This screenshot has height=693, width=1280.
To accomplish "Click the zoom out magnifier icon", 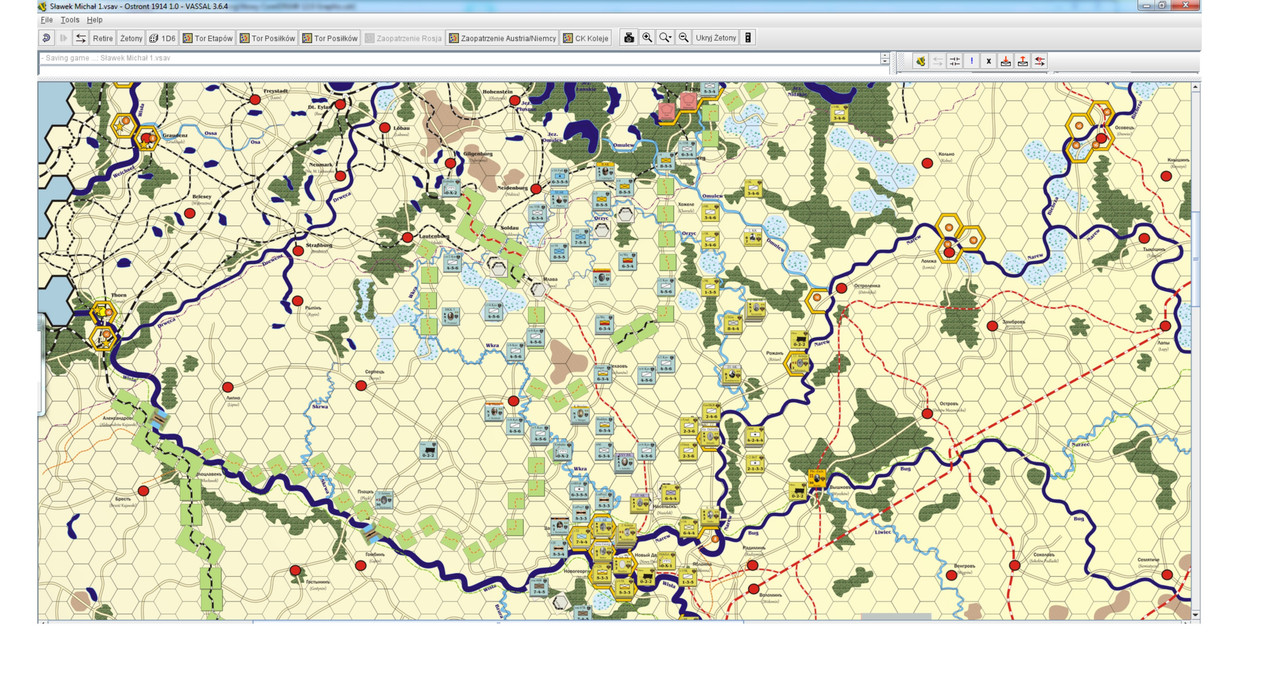I will pyautogui.click(x=684, y=38).
